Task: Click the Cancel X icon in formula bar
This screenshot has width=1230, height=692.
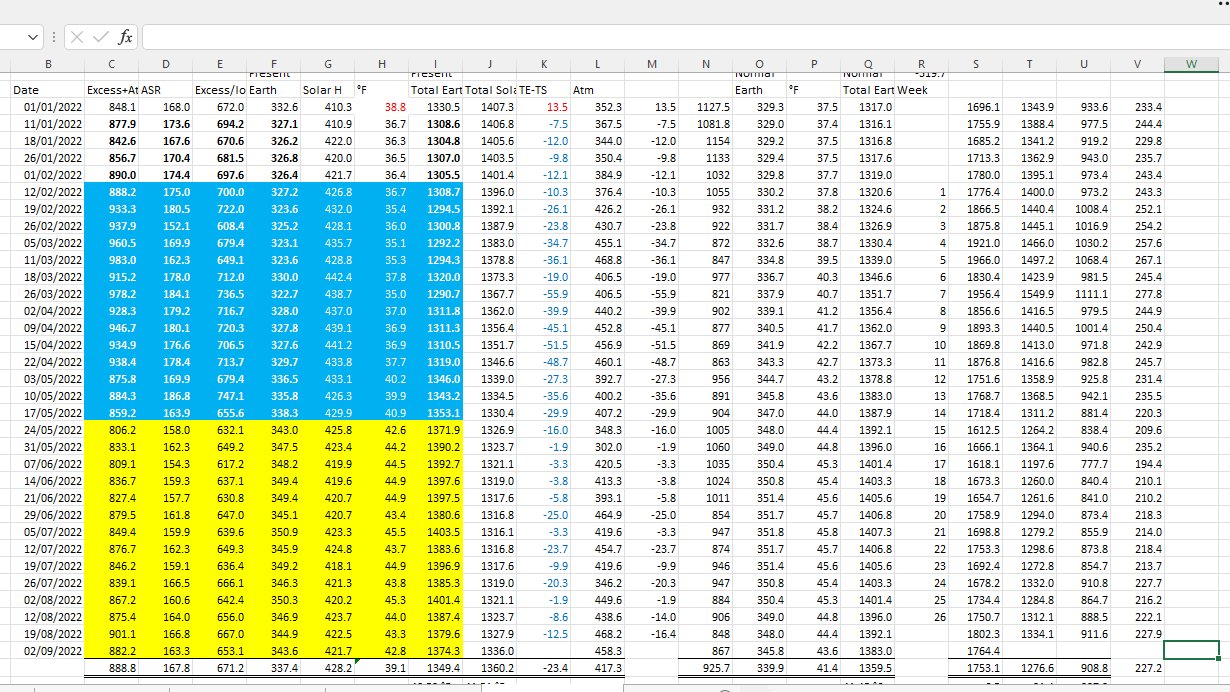Action: click(x=77, y=37)
